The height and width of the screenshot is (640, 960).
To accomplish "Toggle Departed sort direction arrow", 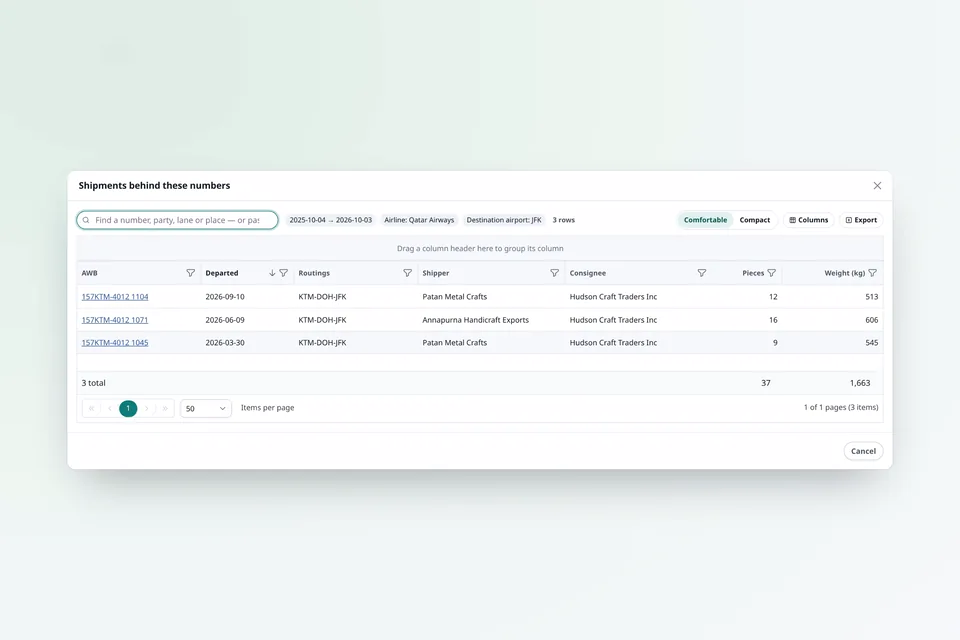I will tap(272, 273).
